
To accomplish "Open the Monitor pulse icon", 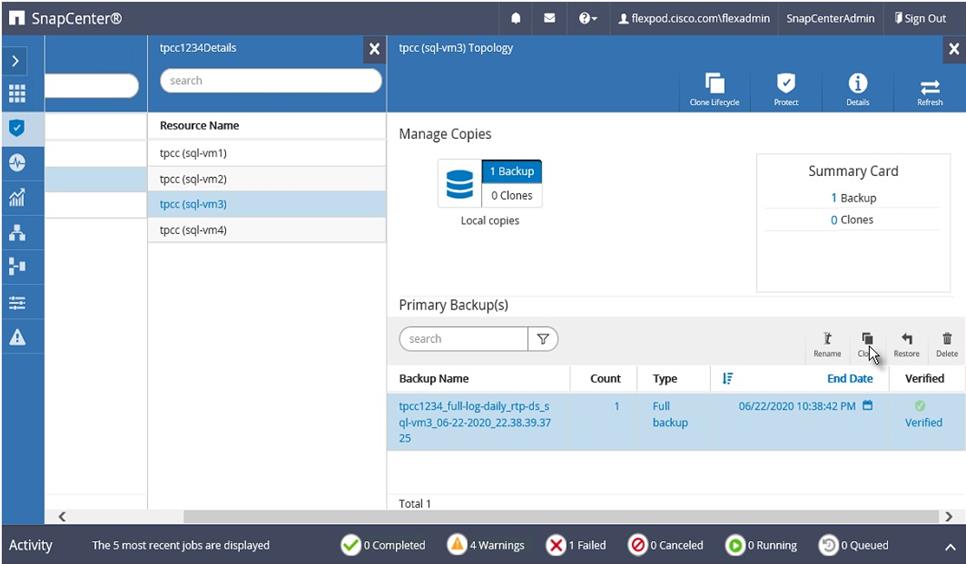I will coord(17,162).
